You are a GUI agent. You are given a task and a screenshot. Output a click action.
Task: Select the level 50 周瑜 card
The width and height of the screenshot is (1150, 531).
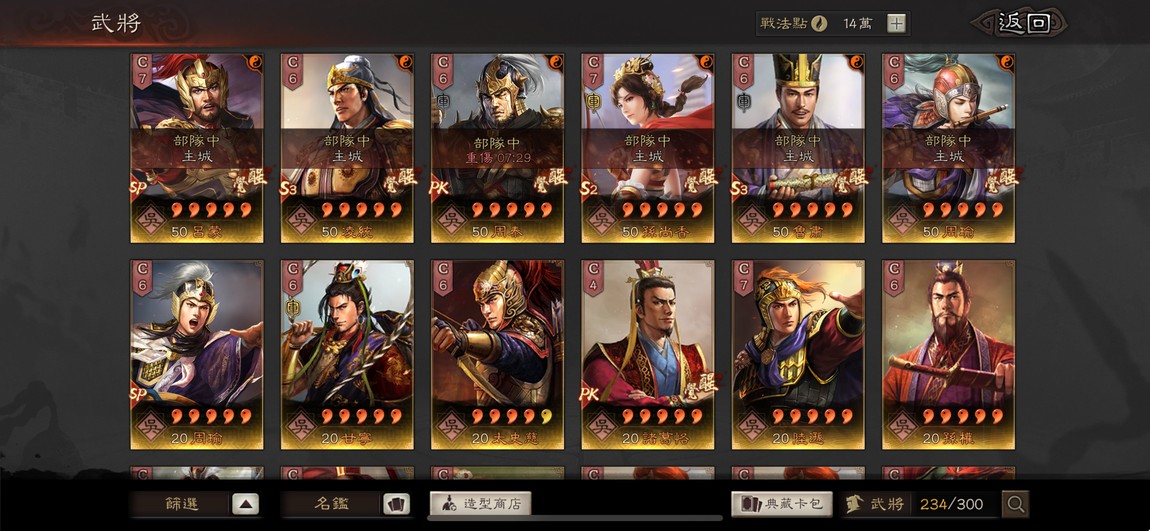coord(948,147)
